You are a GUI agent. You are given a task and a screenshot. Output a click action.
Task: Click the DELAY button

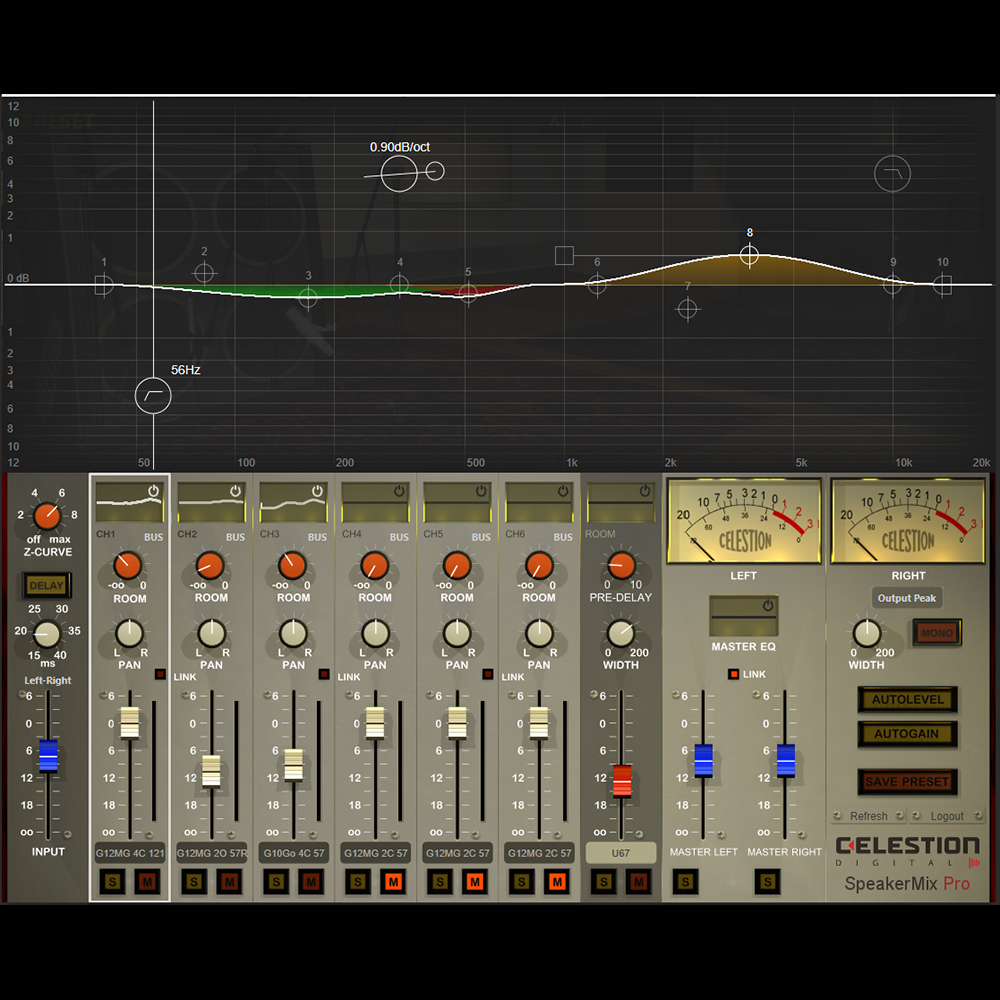[46, 585]
